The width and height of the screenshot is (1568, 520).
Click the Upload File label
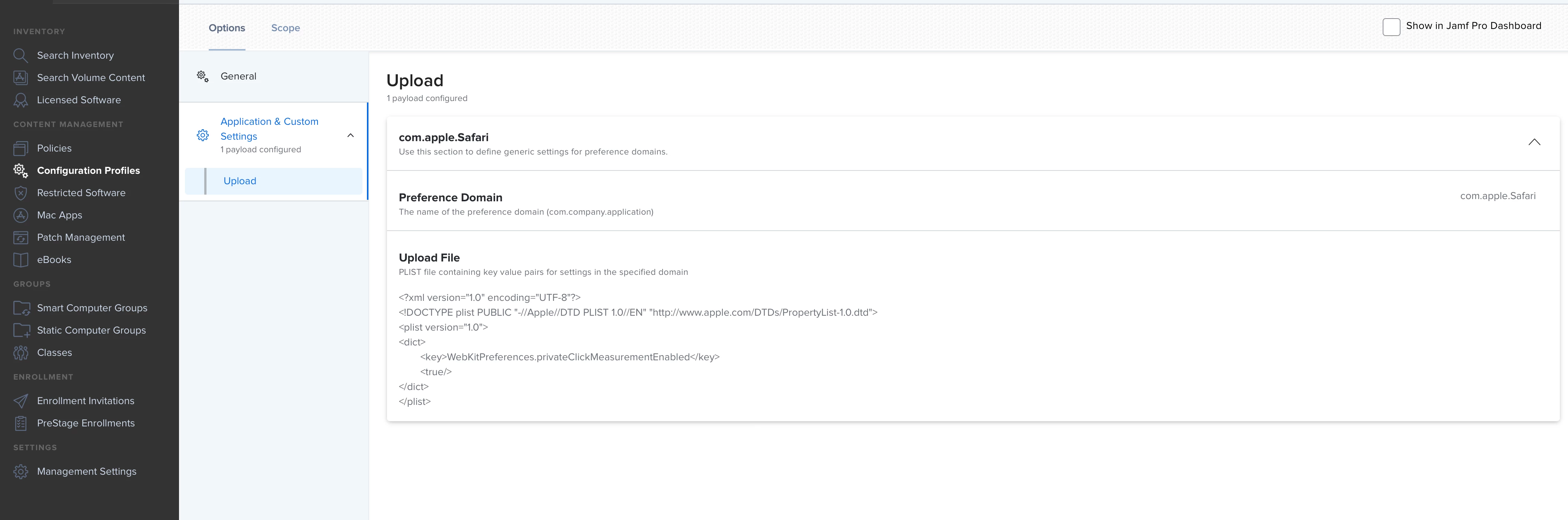pyautogui.click(x=429, y=258)
